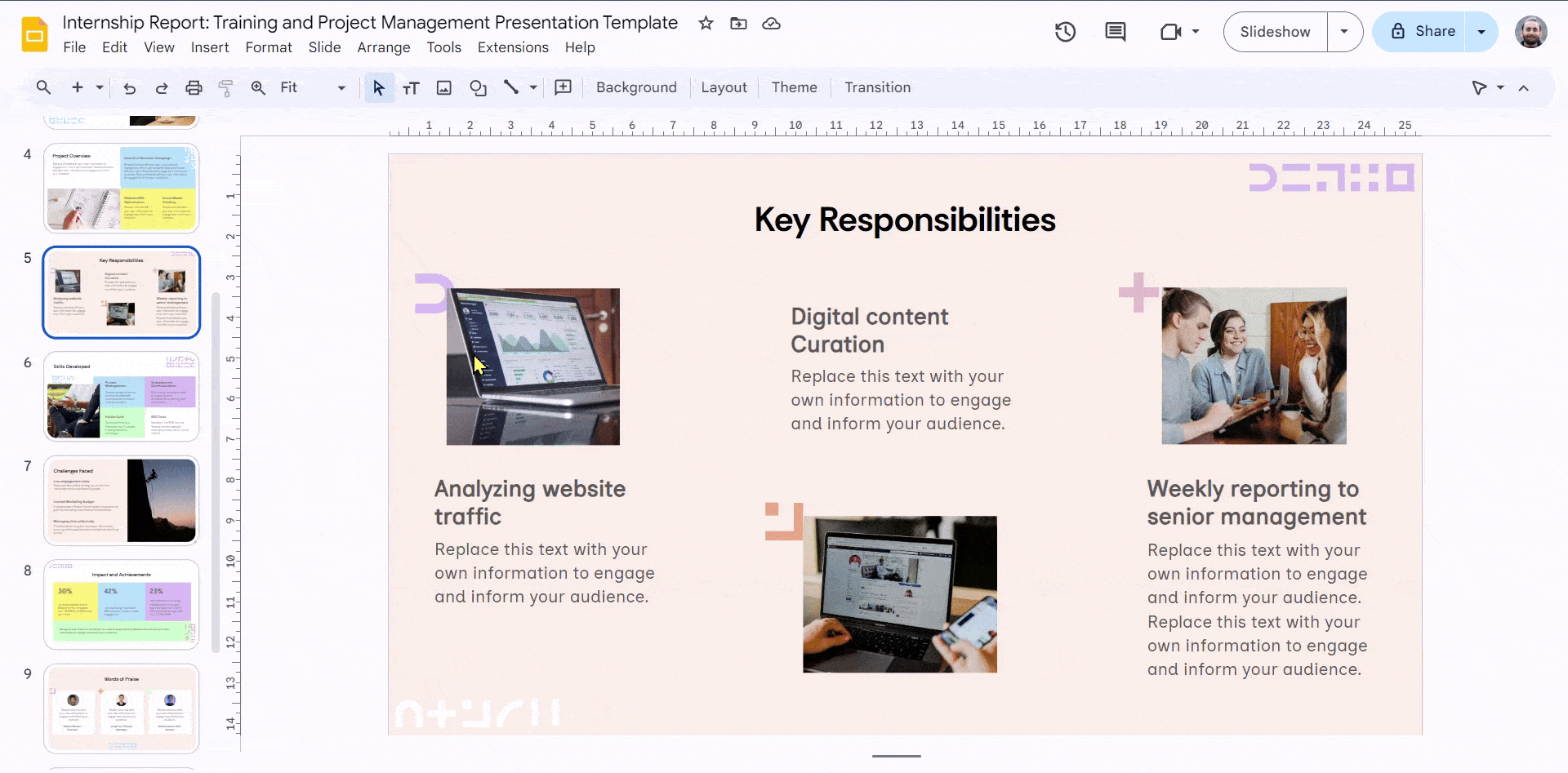Open version history via the clock icon
This screenshot has height=773, width=1568.
tap(1066, 32)
